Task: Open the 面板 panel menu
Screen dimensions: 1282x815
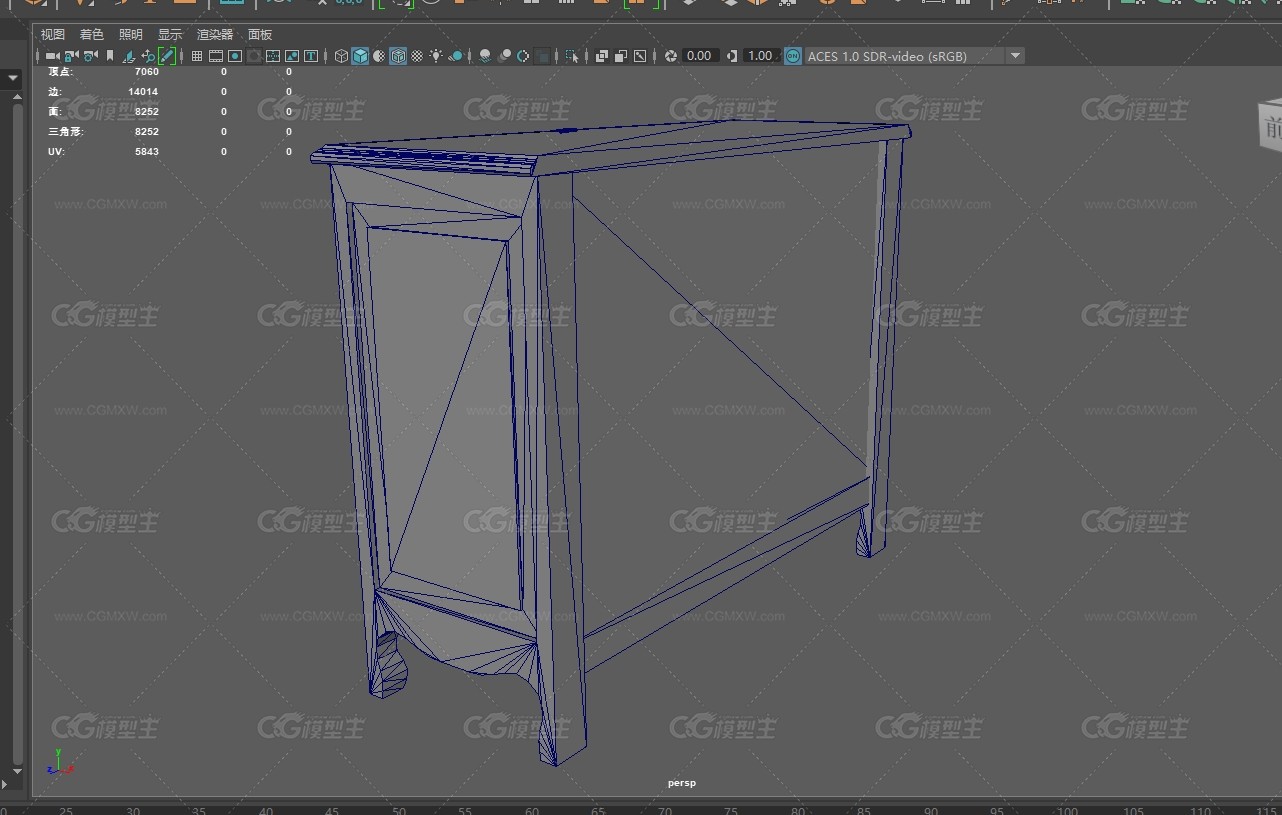Action: [x=260, y=34]
